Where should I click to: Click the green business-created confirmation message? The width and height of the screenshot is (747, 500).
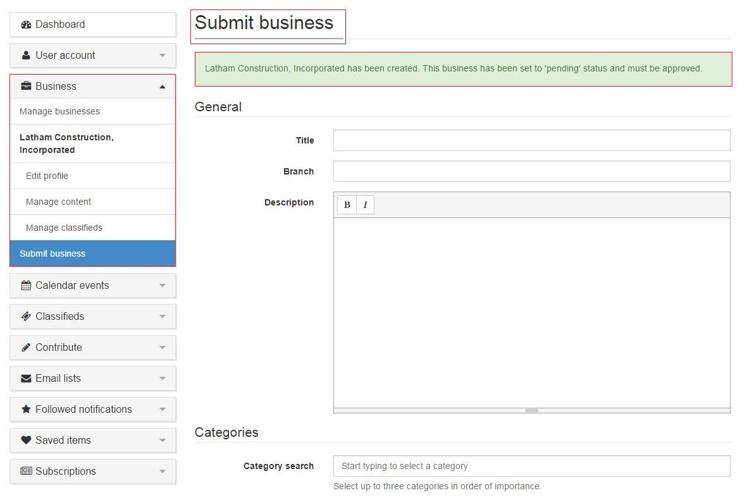point(463,69)
